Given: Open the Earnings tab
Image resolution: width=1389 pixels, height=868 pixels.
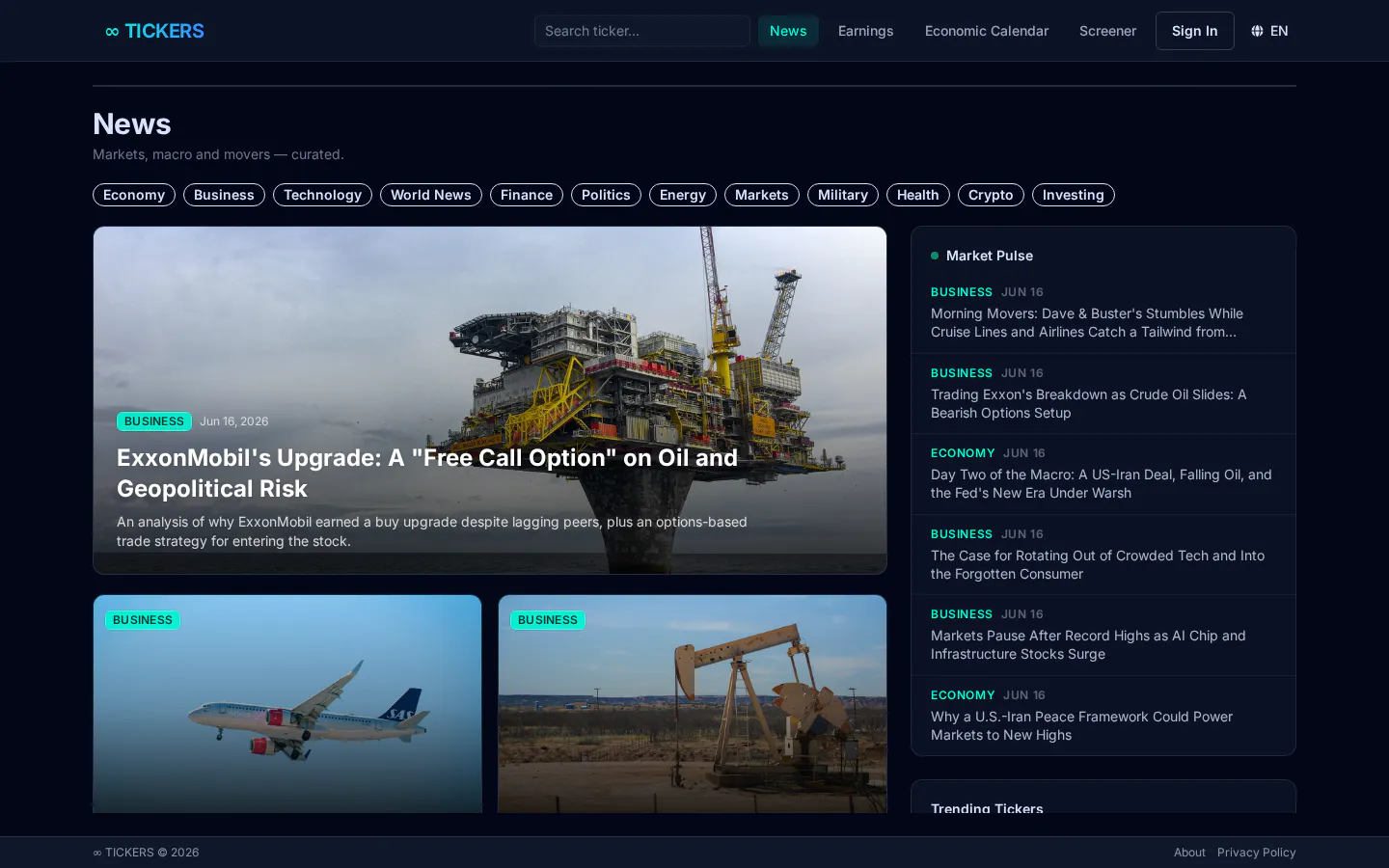Looking at the screenshot, I should point(865,31).
